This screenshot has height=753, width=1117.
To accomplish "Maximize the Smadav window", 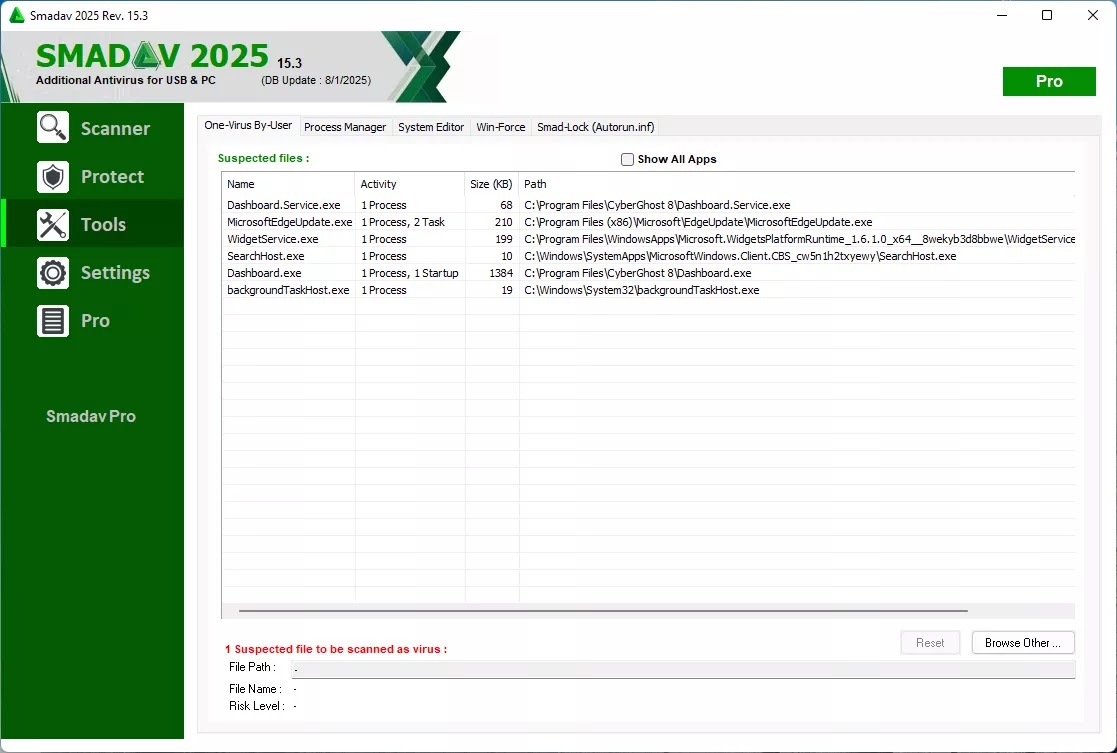I will [x=1047, y=15].
